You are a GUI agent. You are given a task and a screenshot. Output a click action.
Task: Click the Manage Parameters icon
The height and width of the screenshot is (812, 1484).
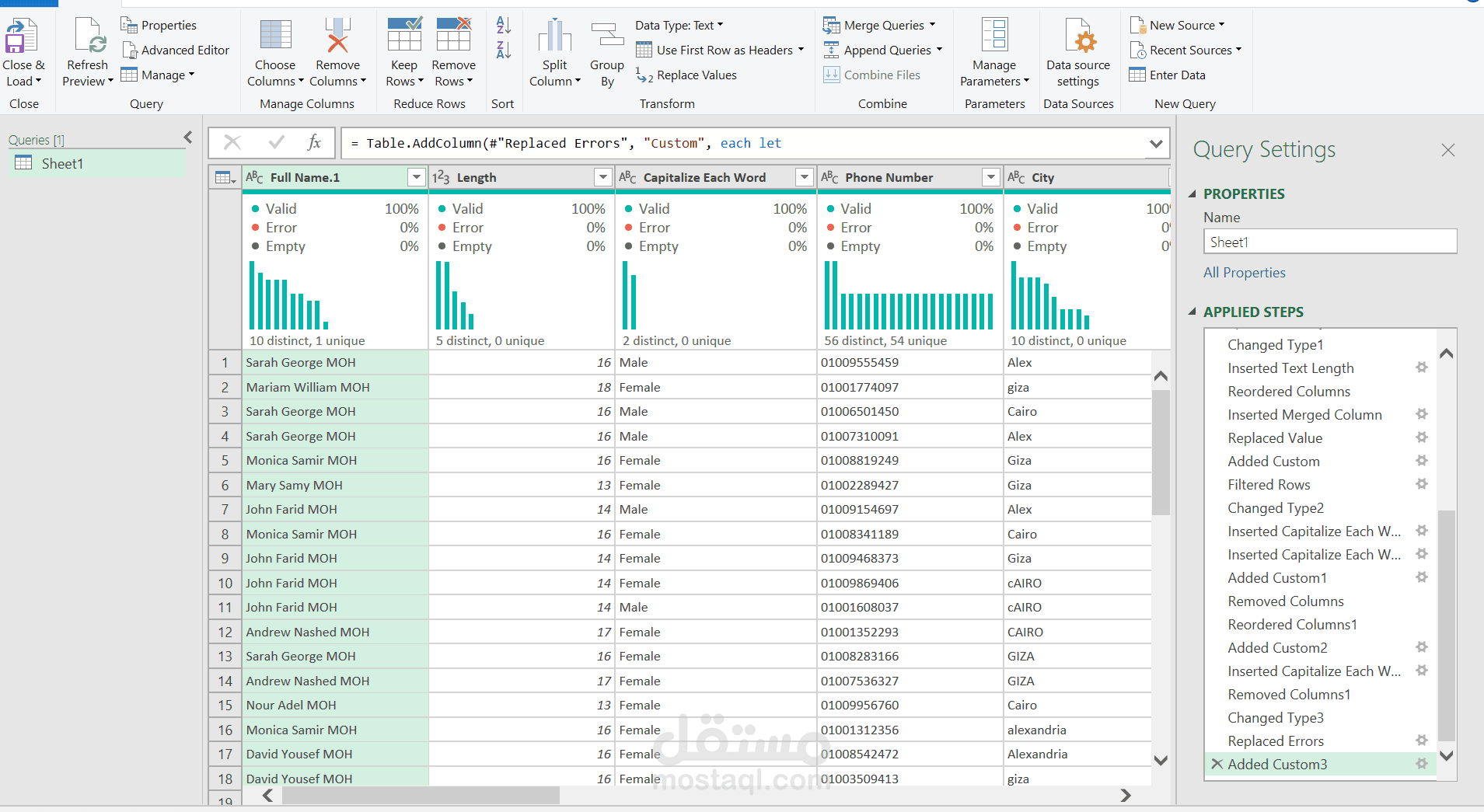[994, 36]
